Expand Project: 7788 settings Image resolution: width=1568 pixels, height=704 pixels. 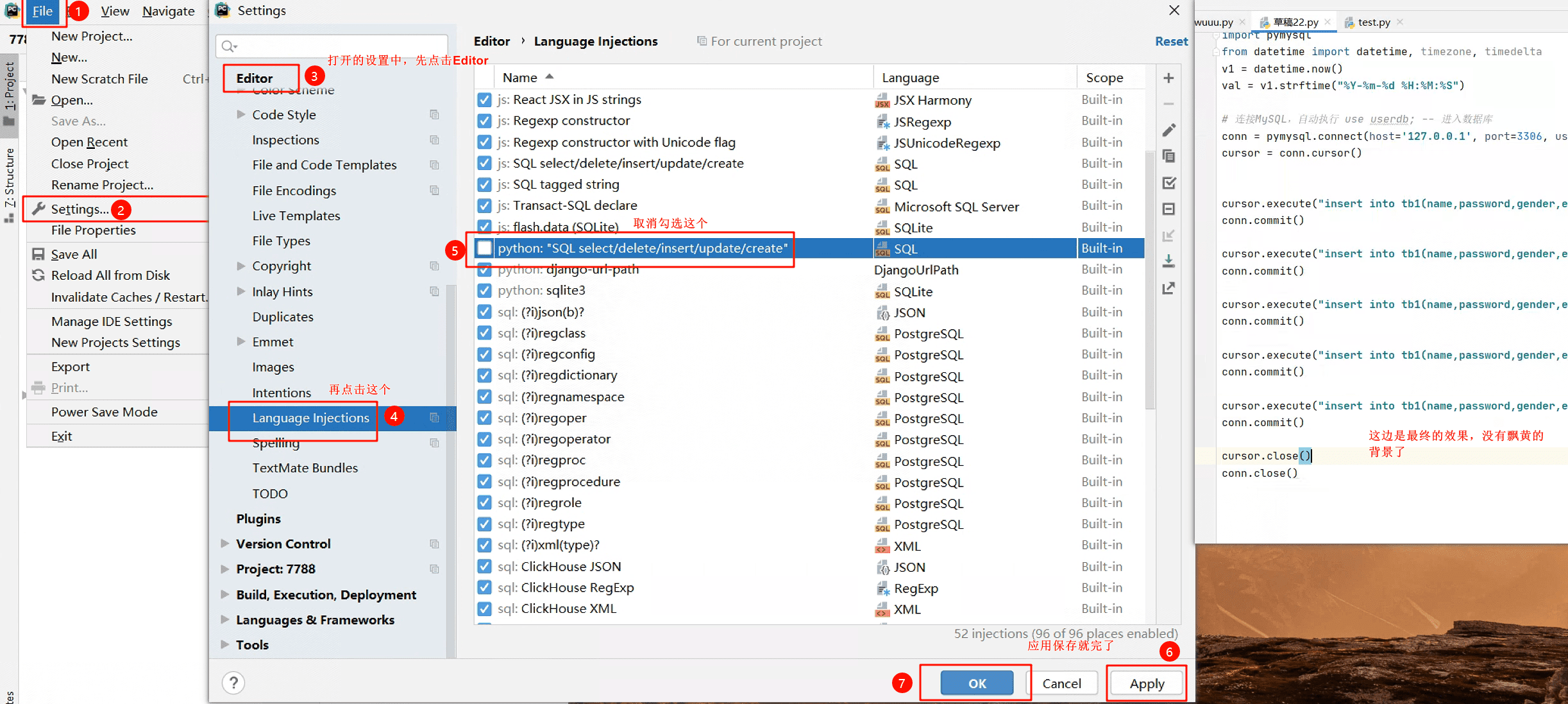[x=225, y=569]
